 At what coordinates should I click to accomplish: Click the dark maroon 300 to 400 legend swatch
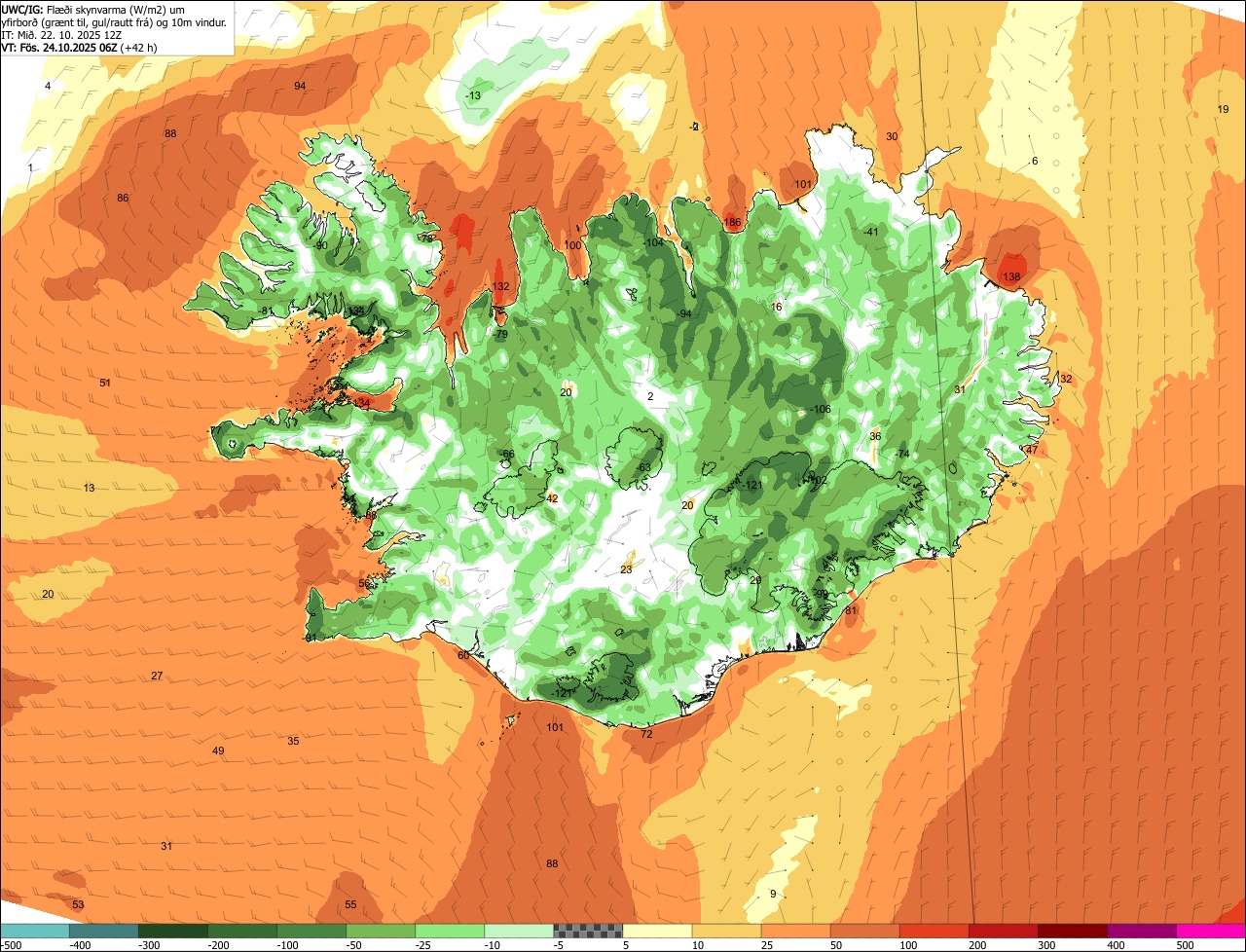[1073, 931]
